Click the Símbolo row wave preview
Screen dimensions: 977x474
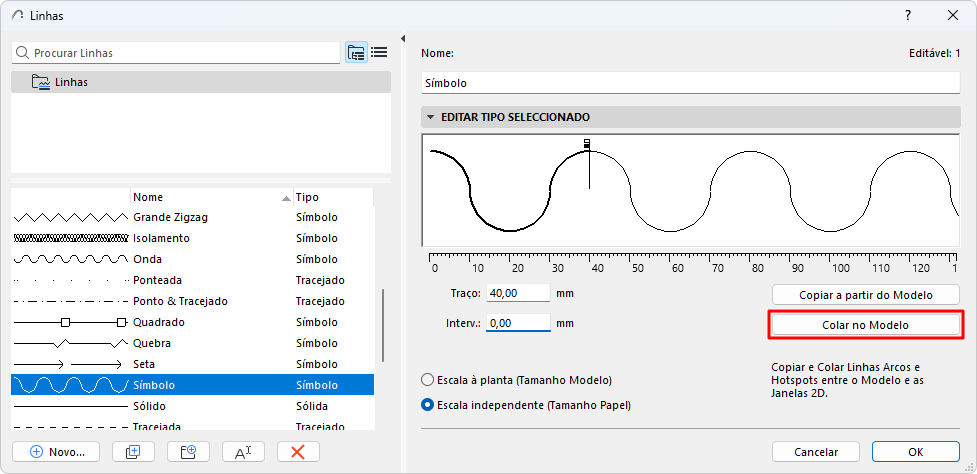(70, 385)
